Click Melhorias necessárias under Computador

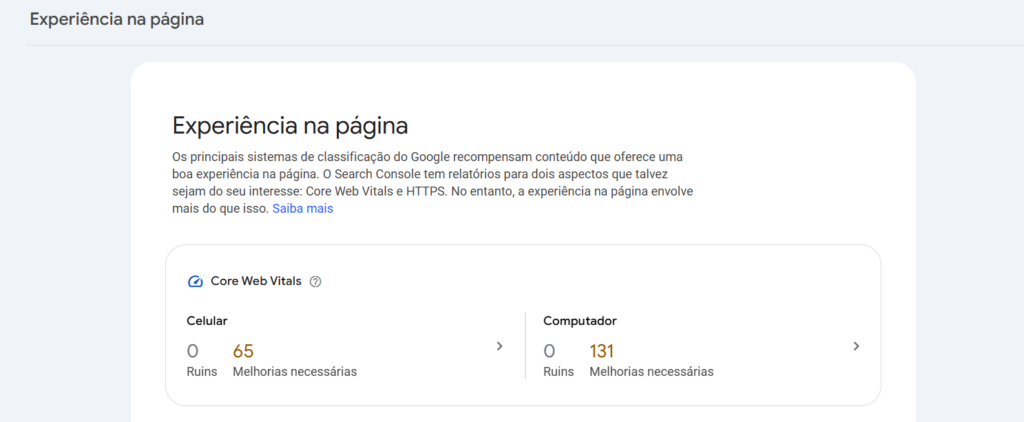click(x=651, y=371)
